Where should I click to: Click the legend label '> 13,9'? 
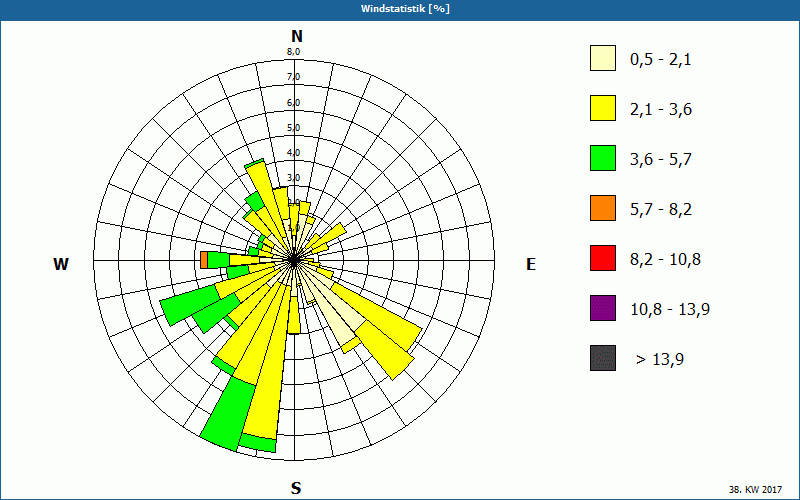pyautogui.click(x=660, y=360)
